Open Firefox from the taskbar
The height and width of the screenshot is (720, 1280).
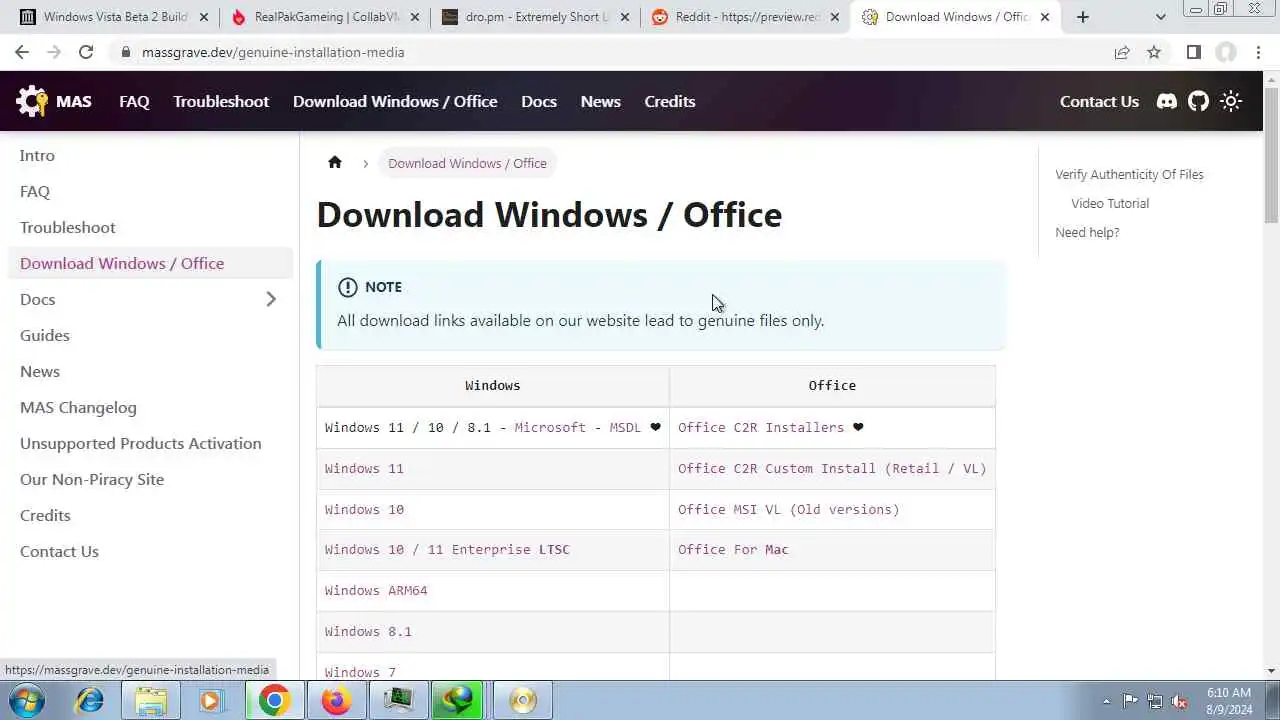[335, 700]
